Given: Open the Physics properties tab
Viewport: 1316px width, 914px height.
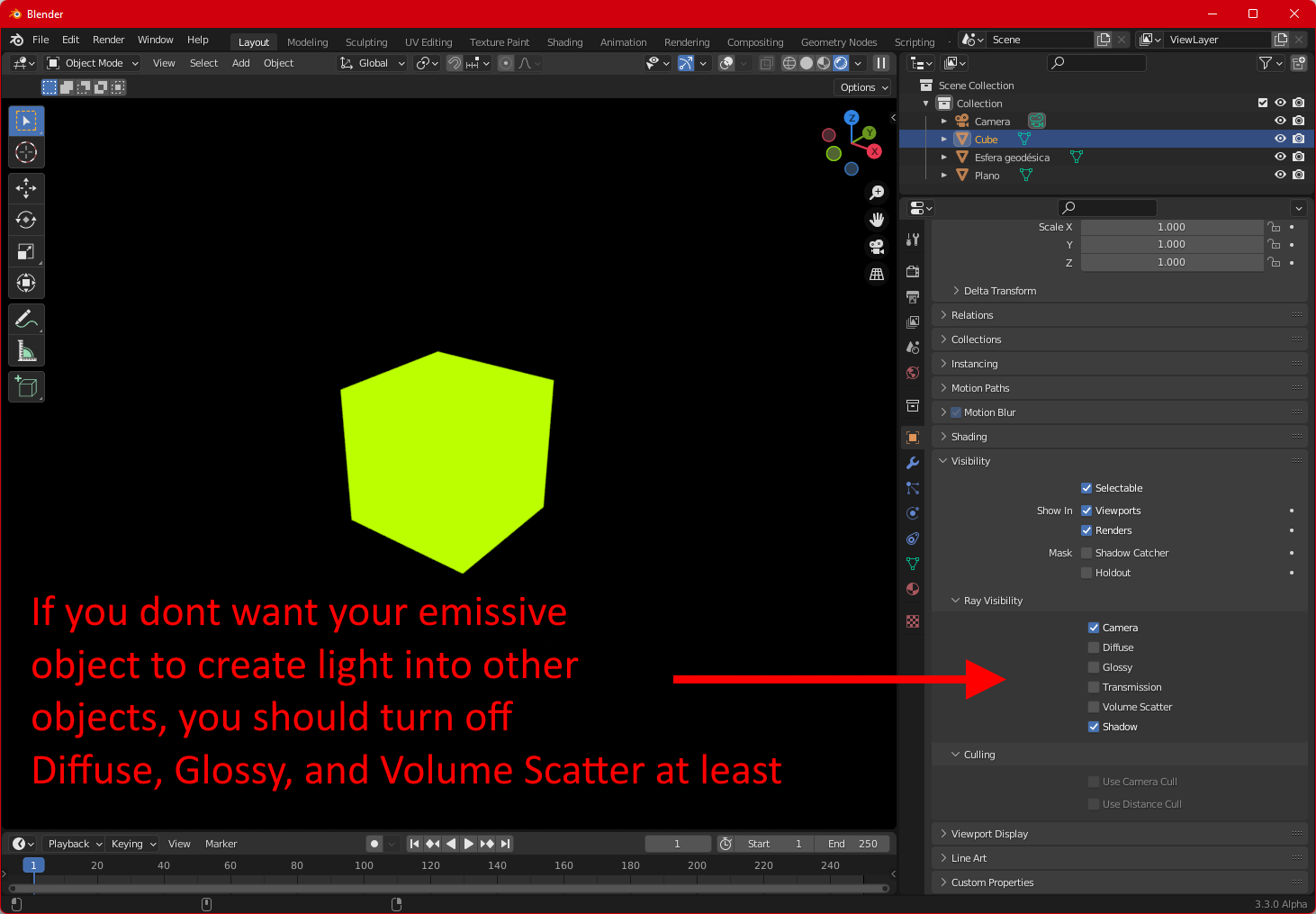Looking at the screenshot, I should coord(913,513).
